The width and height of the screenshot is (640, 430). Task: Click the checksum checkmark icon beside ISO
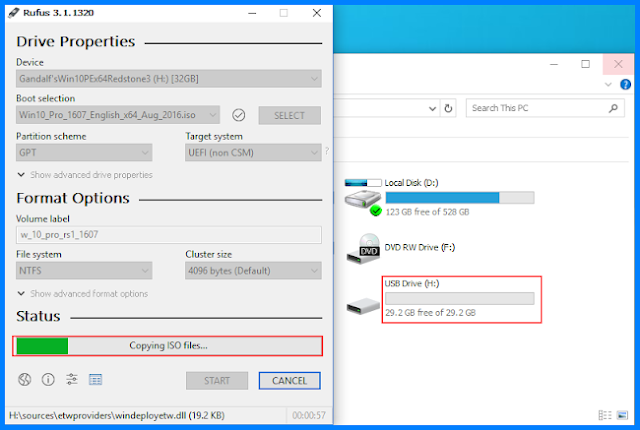[239, 115]
